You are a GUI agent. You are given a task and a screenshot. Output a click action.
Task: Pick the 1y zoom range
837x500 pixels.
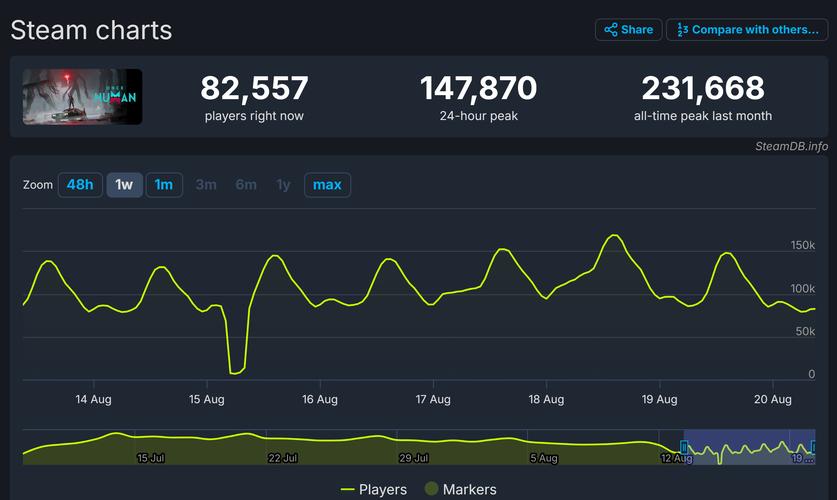tap(283, 185)
